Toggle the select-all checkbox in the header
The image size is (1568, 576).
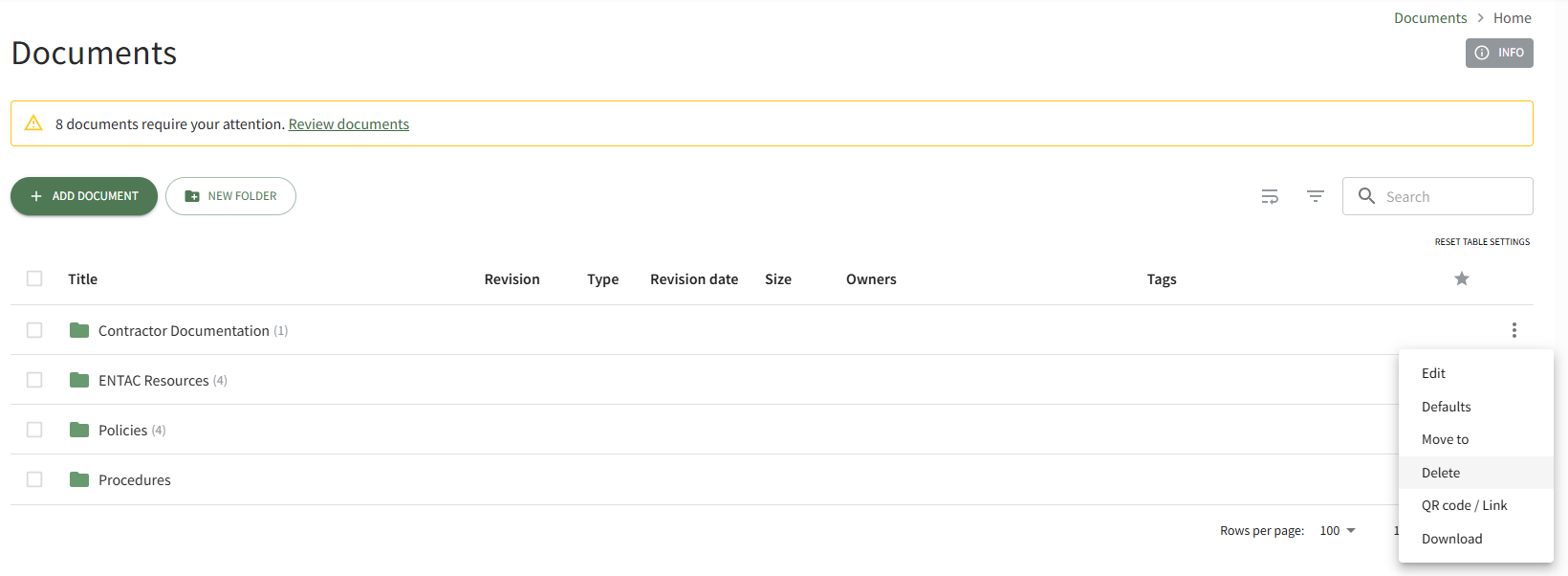[x=34, y=278]
